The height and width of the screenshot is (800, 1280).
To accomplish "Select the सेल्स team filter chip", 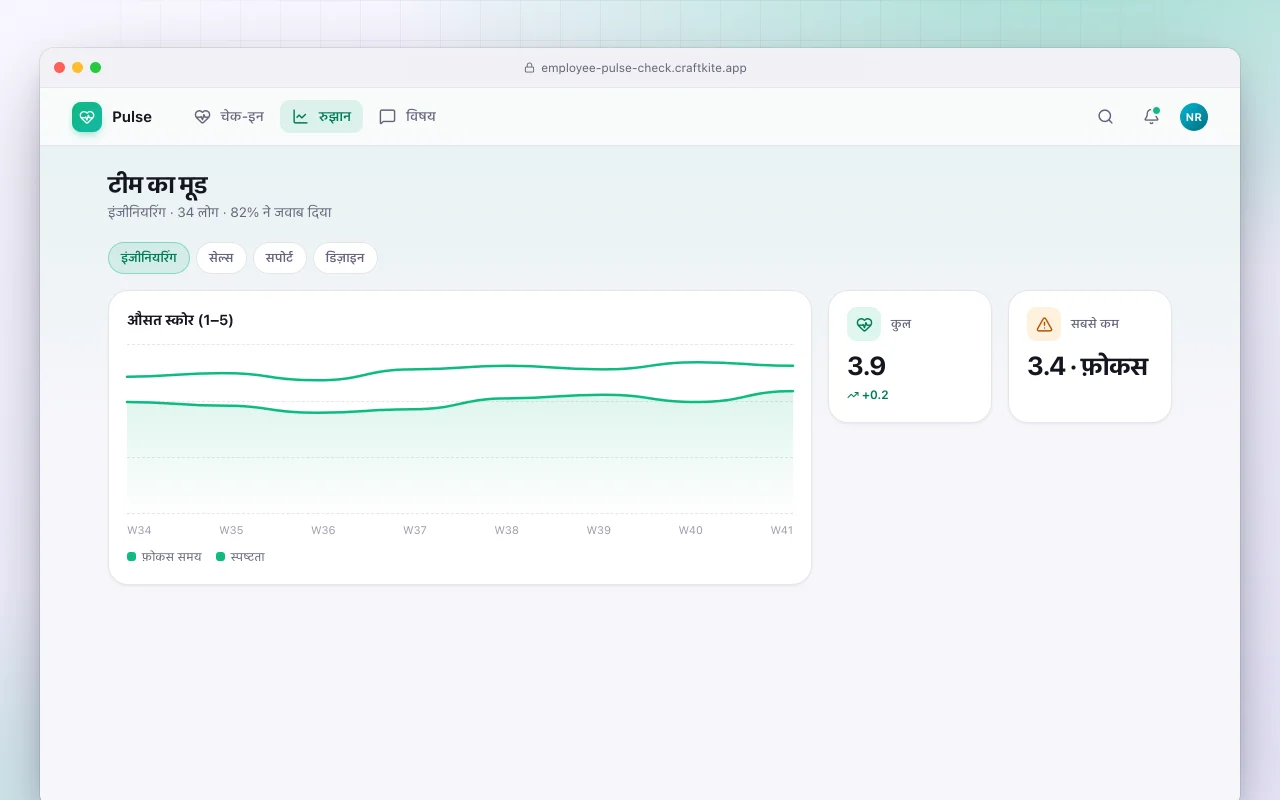I will [x=221, y=258].
